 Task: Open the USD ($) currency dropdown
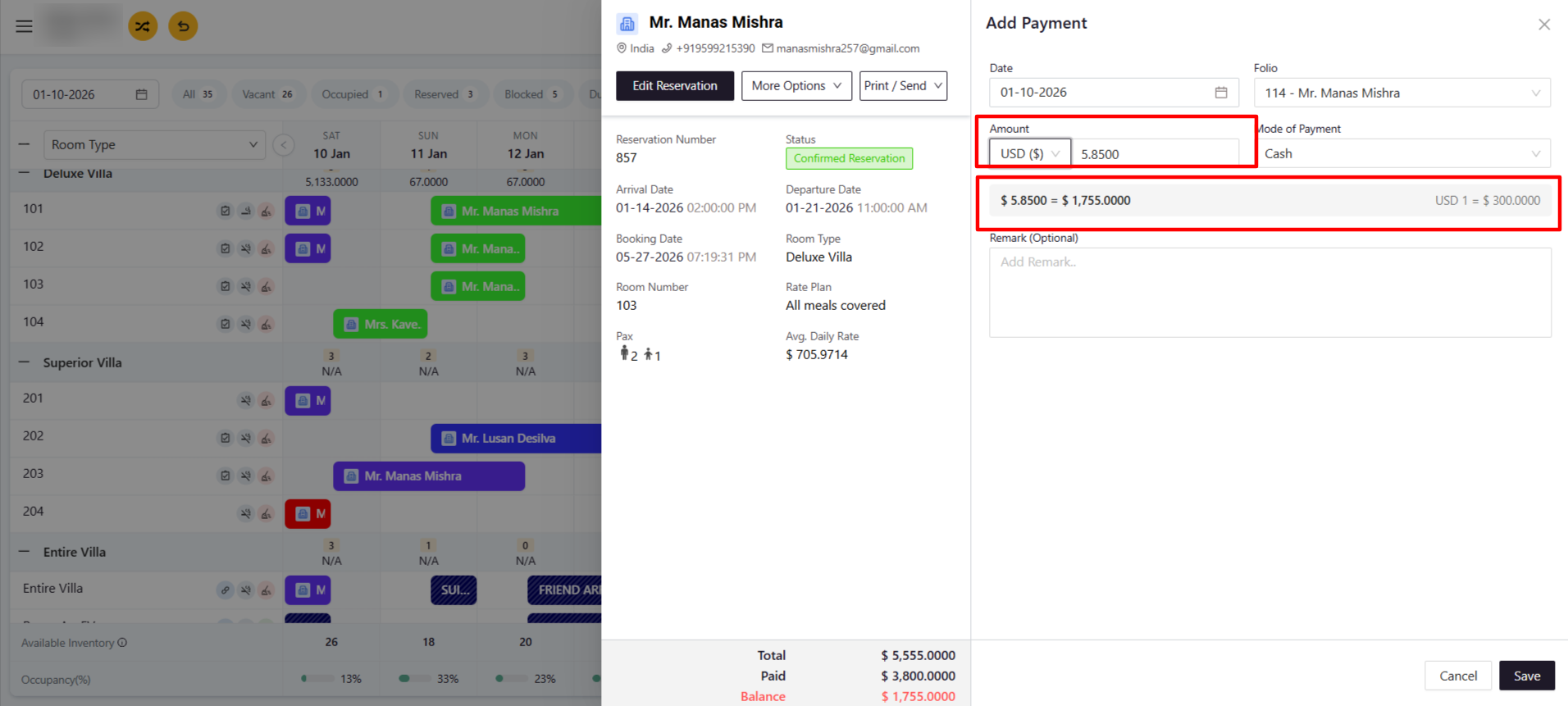1030,153
